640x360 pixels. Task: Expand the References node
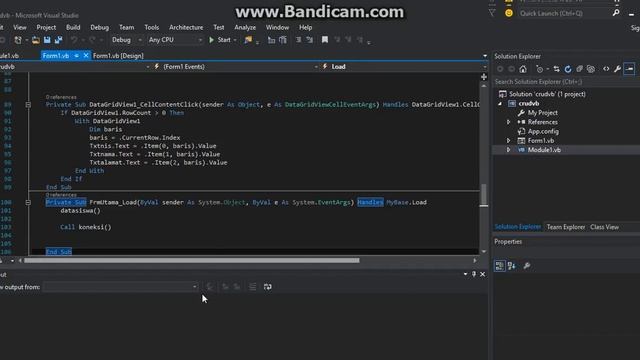point(509,122)
